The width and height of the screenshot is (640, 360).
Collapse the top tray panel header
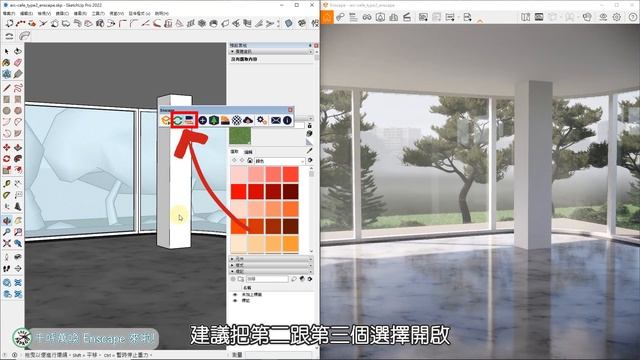[271, 52]
